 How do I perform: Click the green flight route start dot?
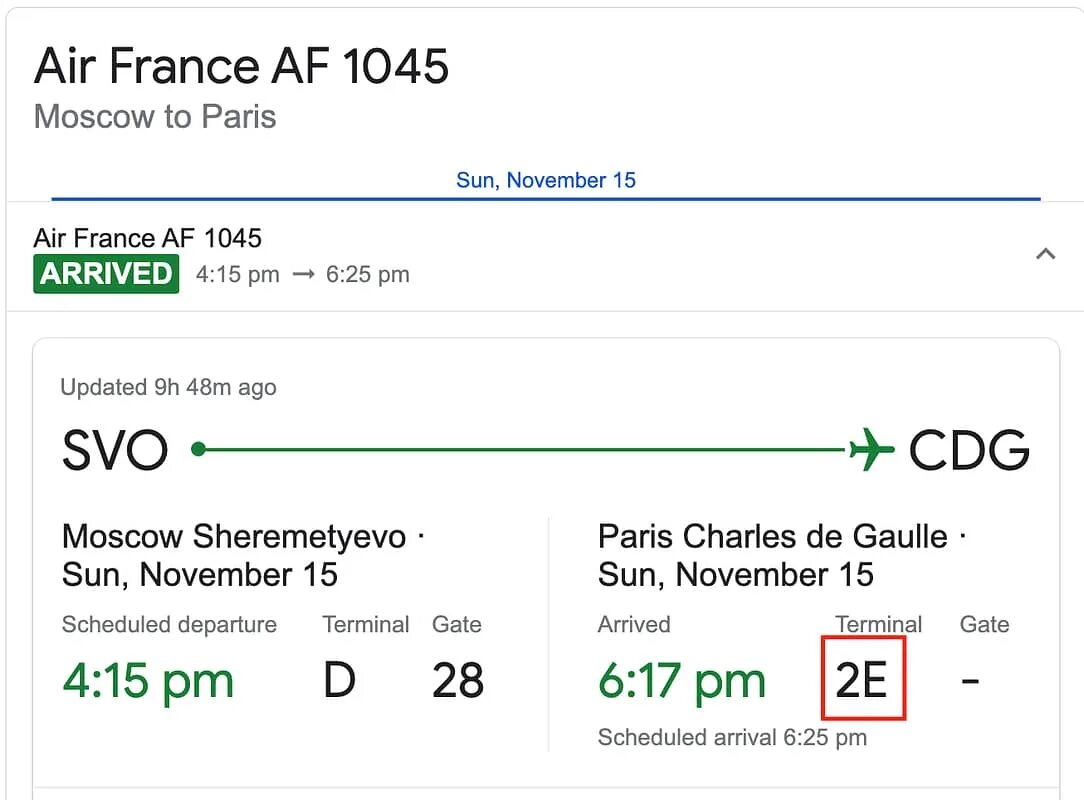198,450
